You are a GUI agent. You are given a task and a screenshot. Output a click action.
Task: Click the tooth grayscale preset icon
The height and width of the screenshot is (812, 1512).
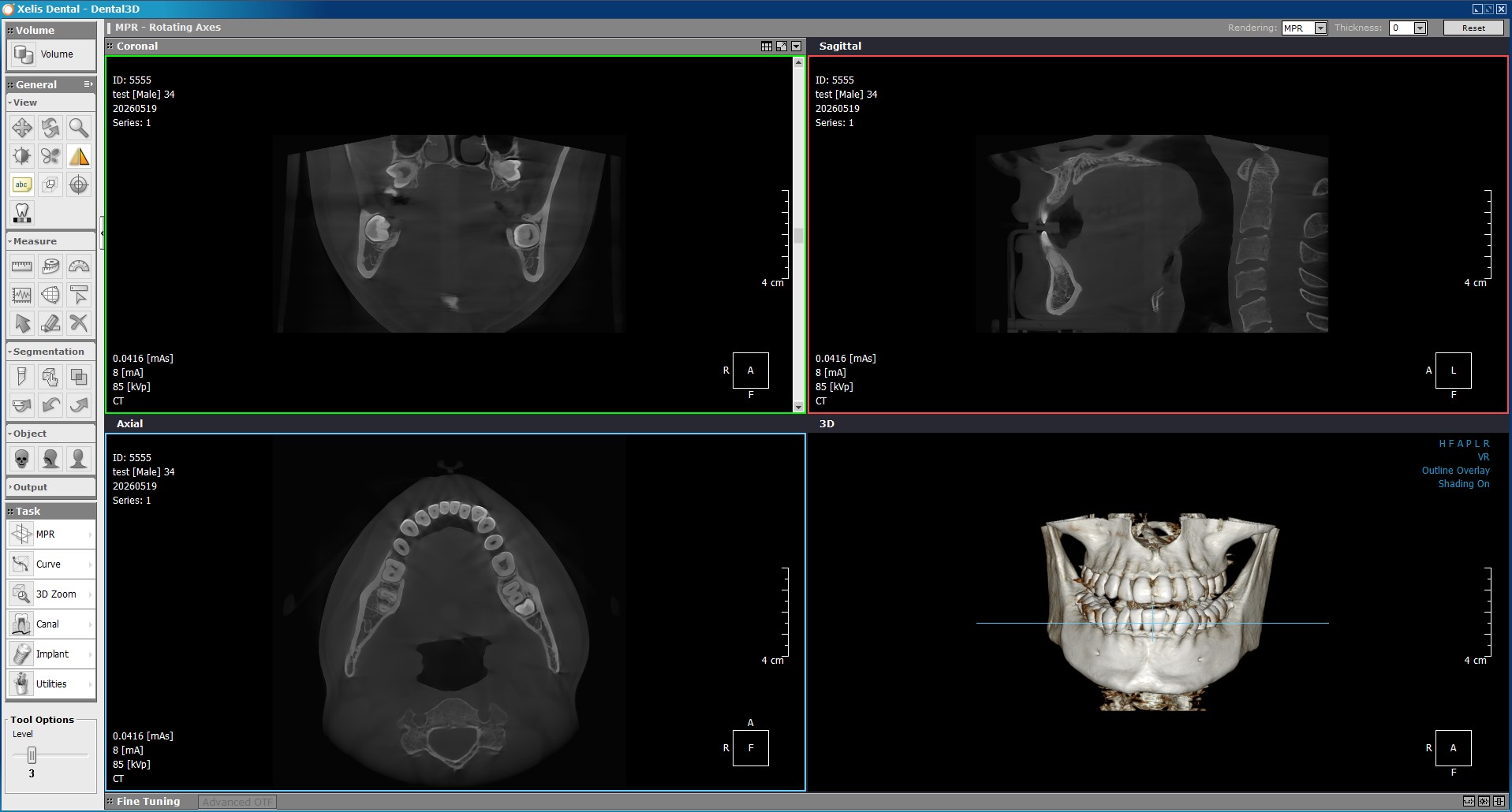[22, 213]
